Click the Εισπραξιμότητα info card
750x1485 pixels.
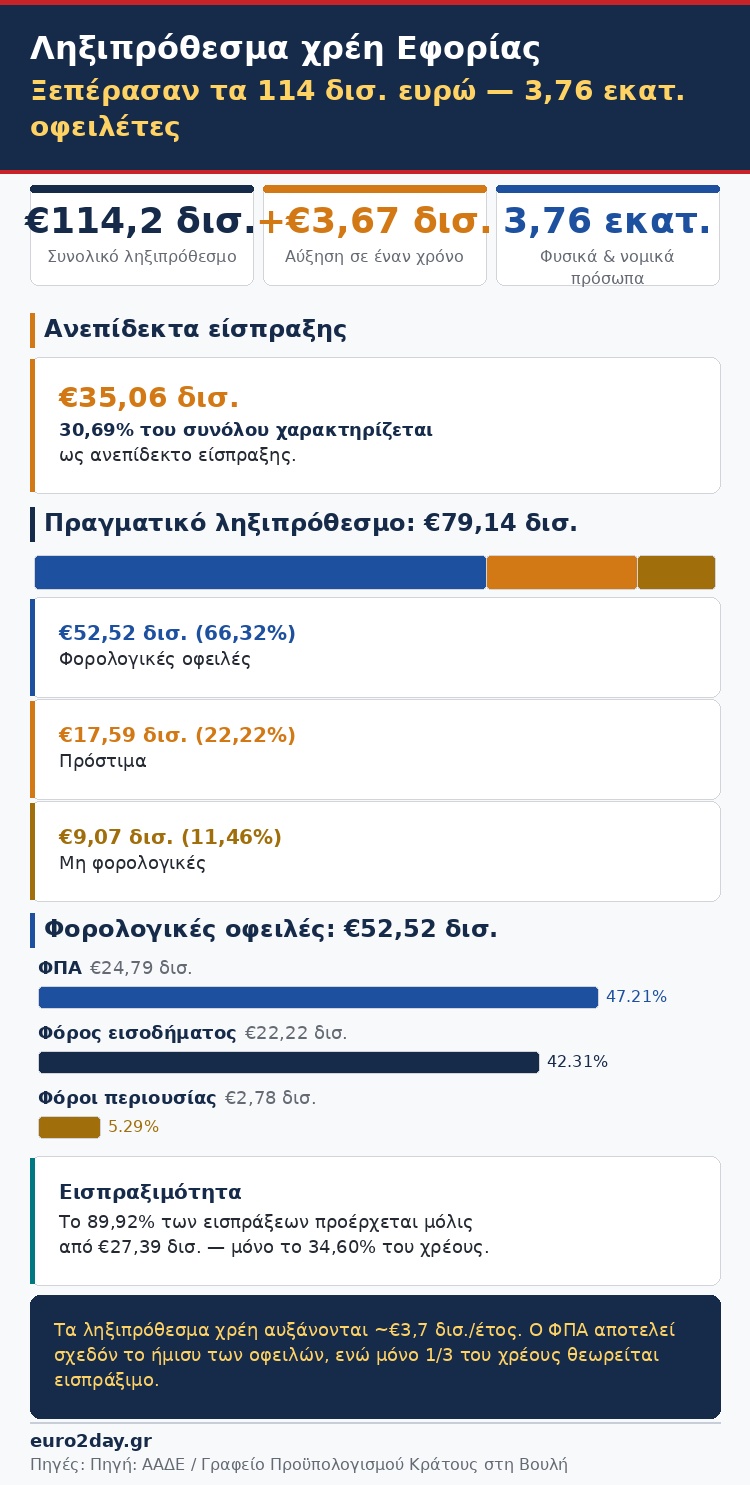[375, 1220]
